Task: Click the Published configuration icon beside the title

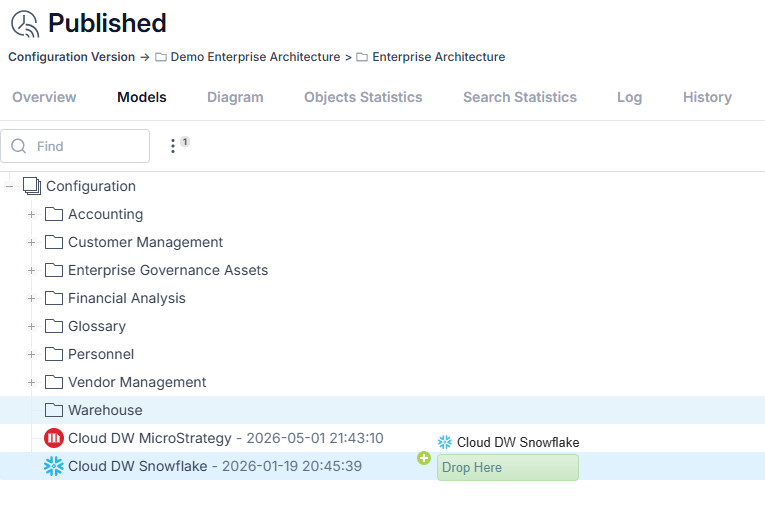Action: (x=25, y=24)
